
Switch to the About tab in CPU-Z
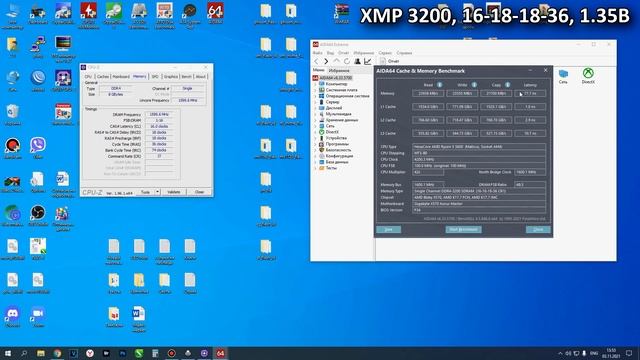200,77
